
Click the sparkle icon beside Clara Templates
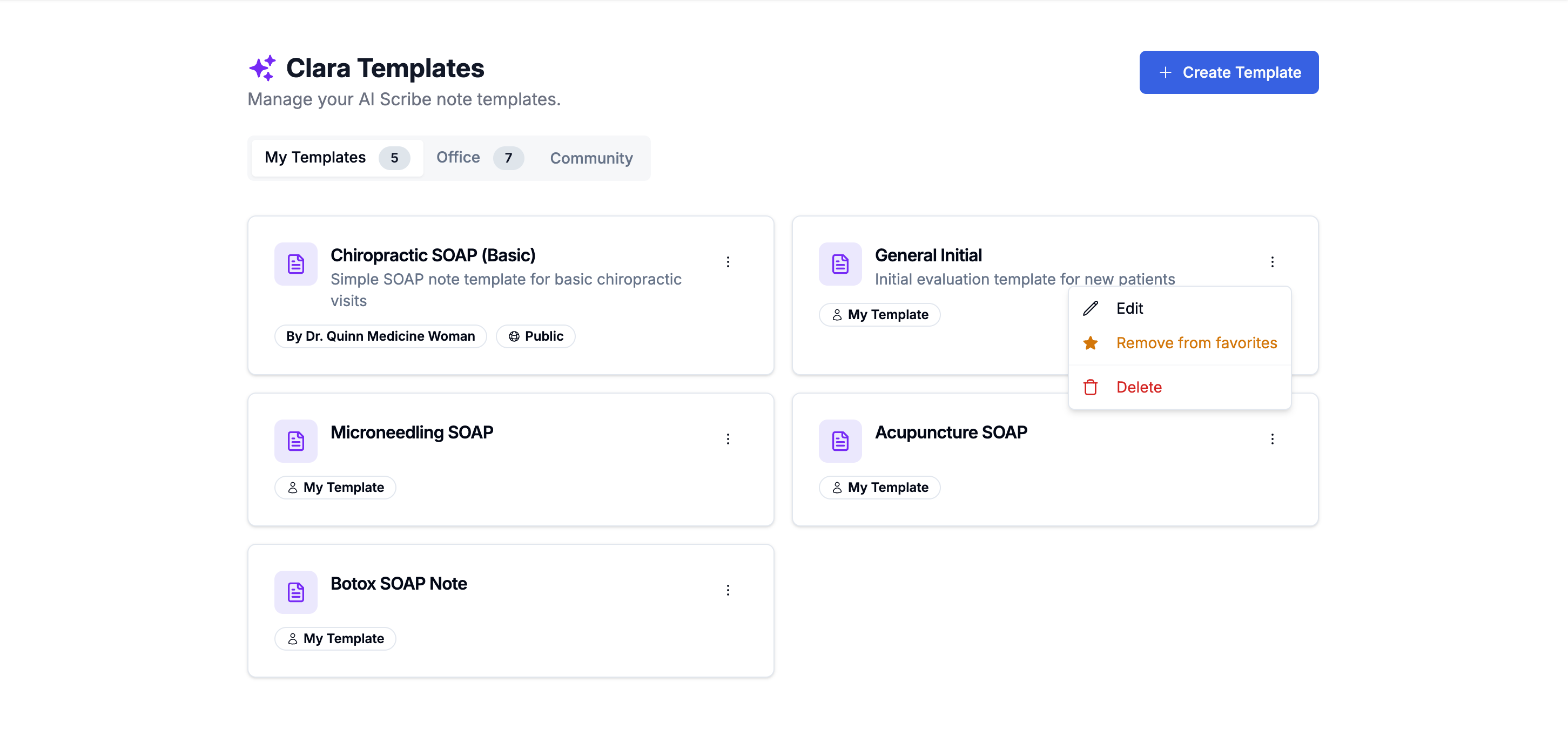point(263,68)
